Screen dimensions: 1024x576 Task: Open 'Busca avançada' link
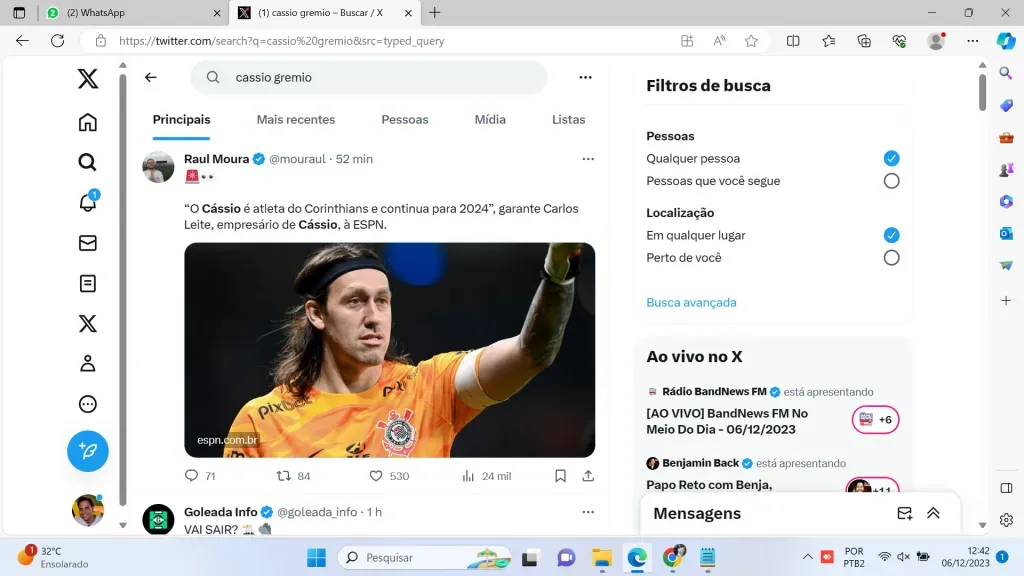click(x=691, y=302)
